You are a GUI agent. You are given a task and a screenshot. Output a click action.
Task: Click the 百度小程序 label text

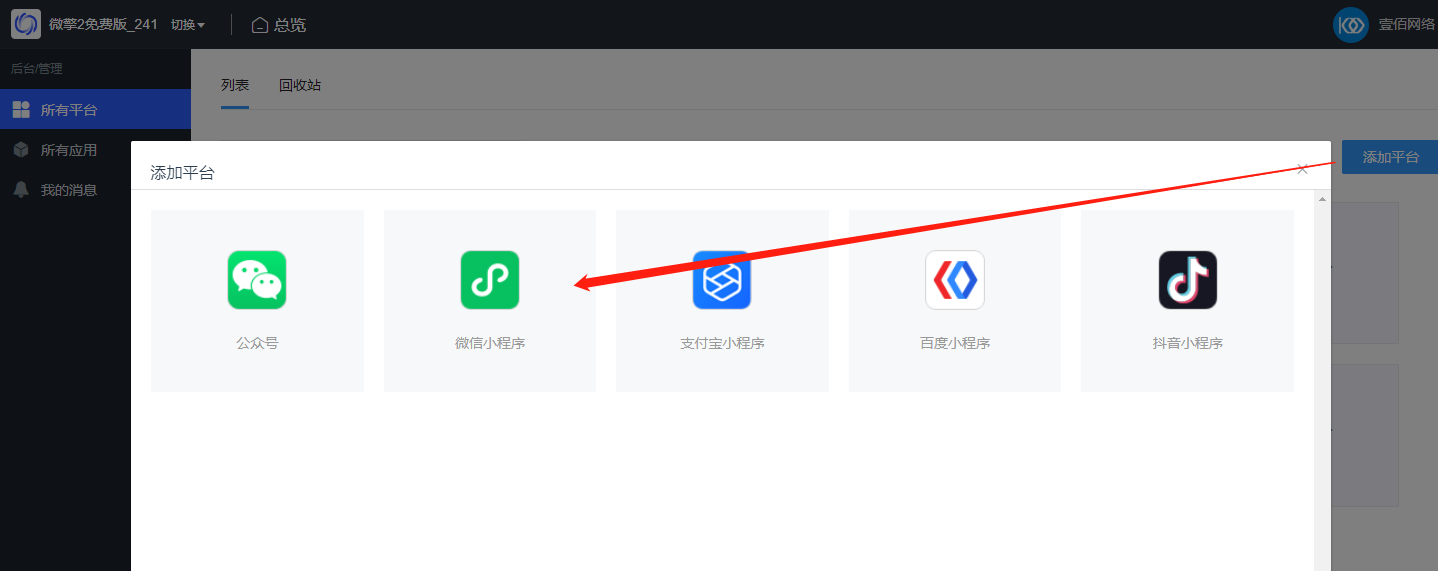click(955, 343)
